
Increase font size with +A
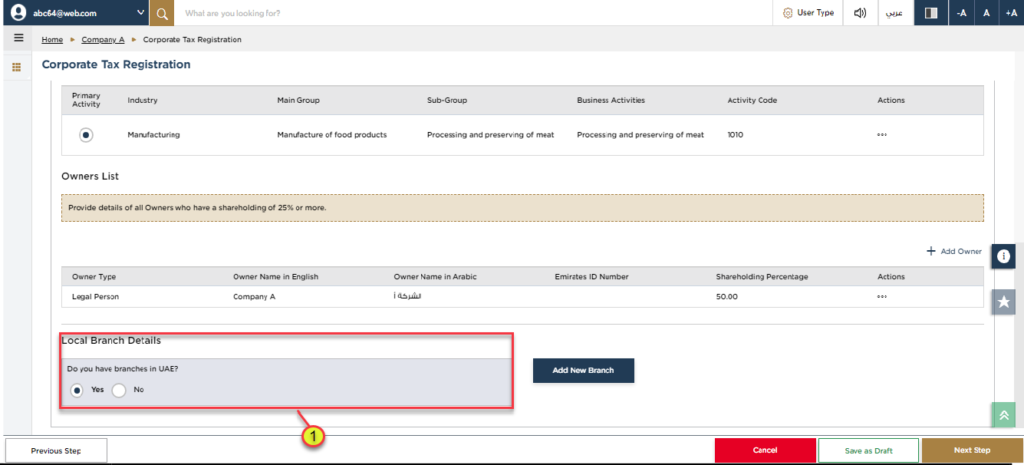click(1012, 12)
